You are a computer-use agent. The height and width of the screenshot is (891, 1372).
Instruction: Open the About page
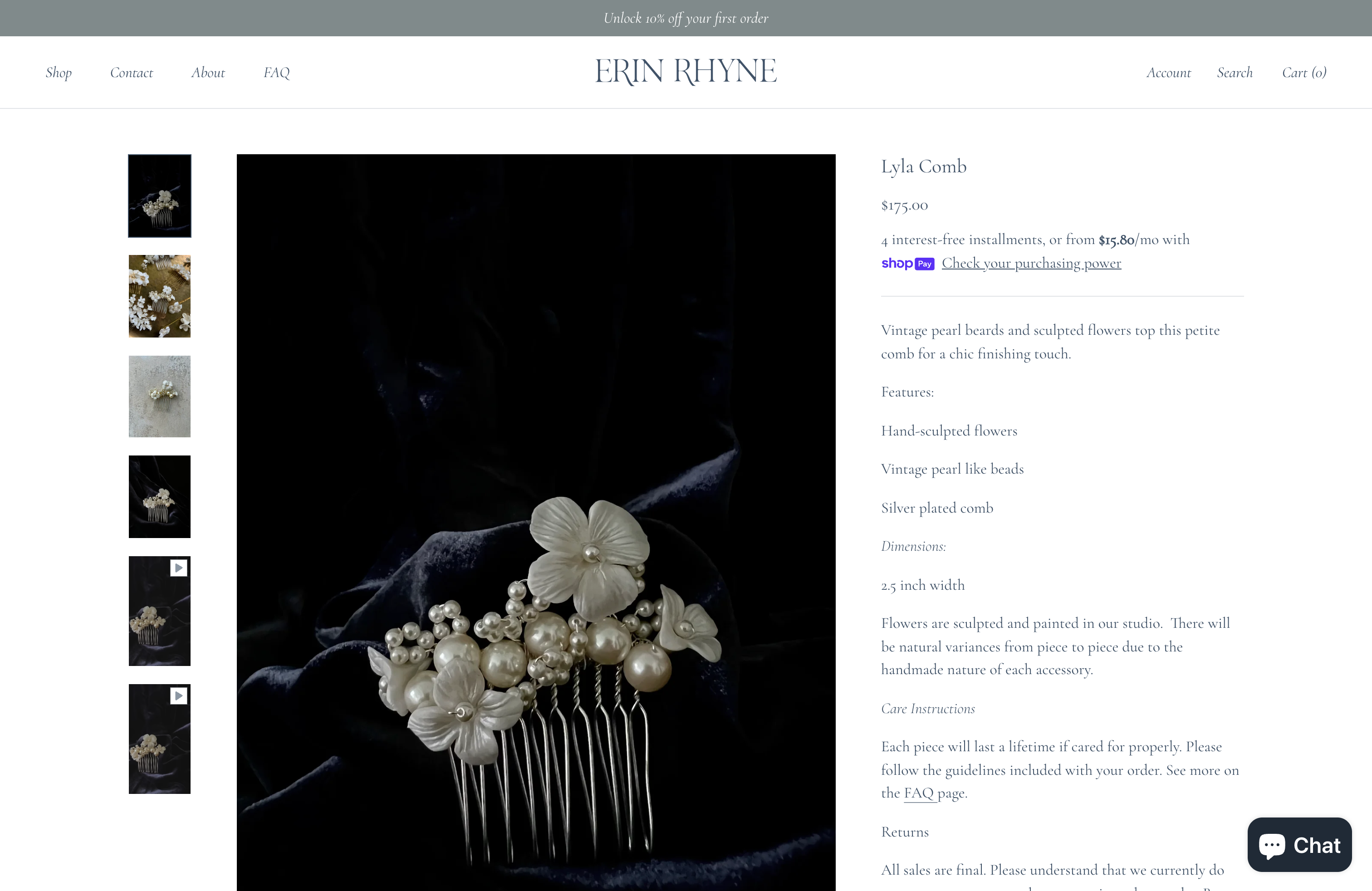(x=208, y=73)
